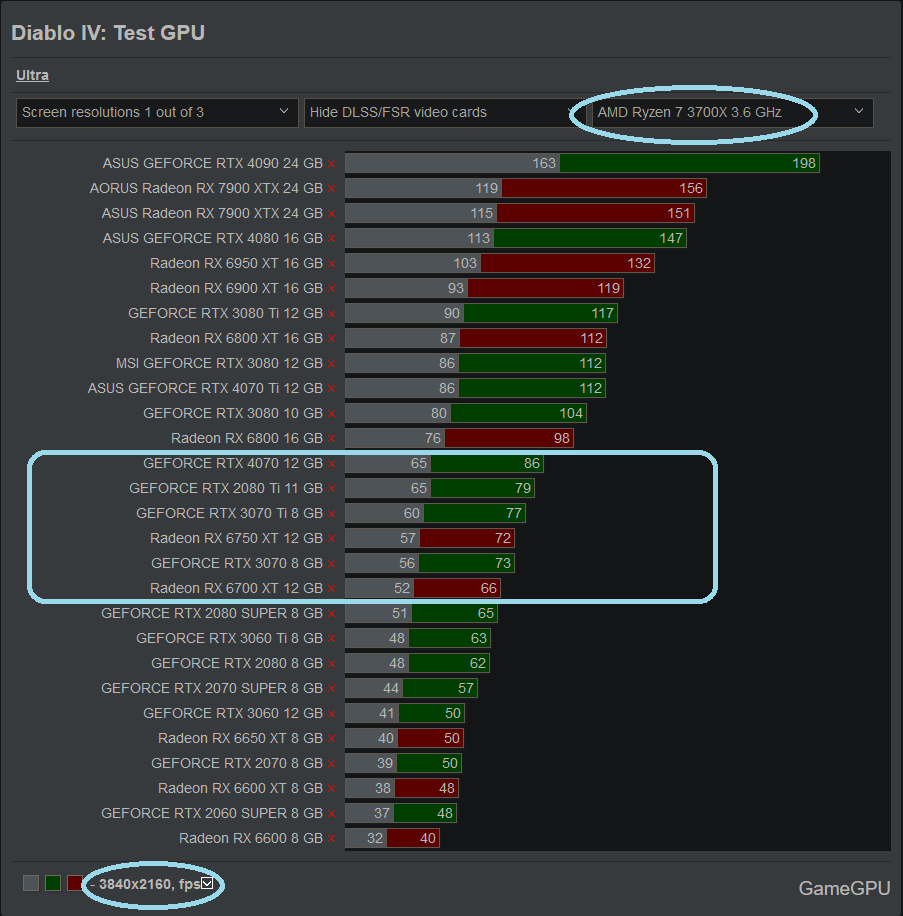Click the green legend color swatch
The image size is (903, 916).
coord(53,883)
